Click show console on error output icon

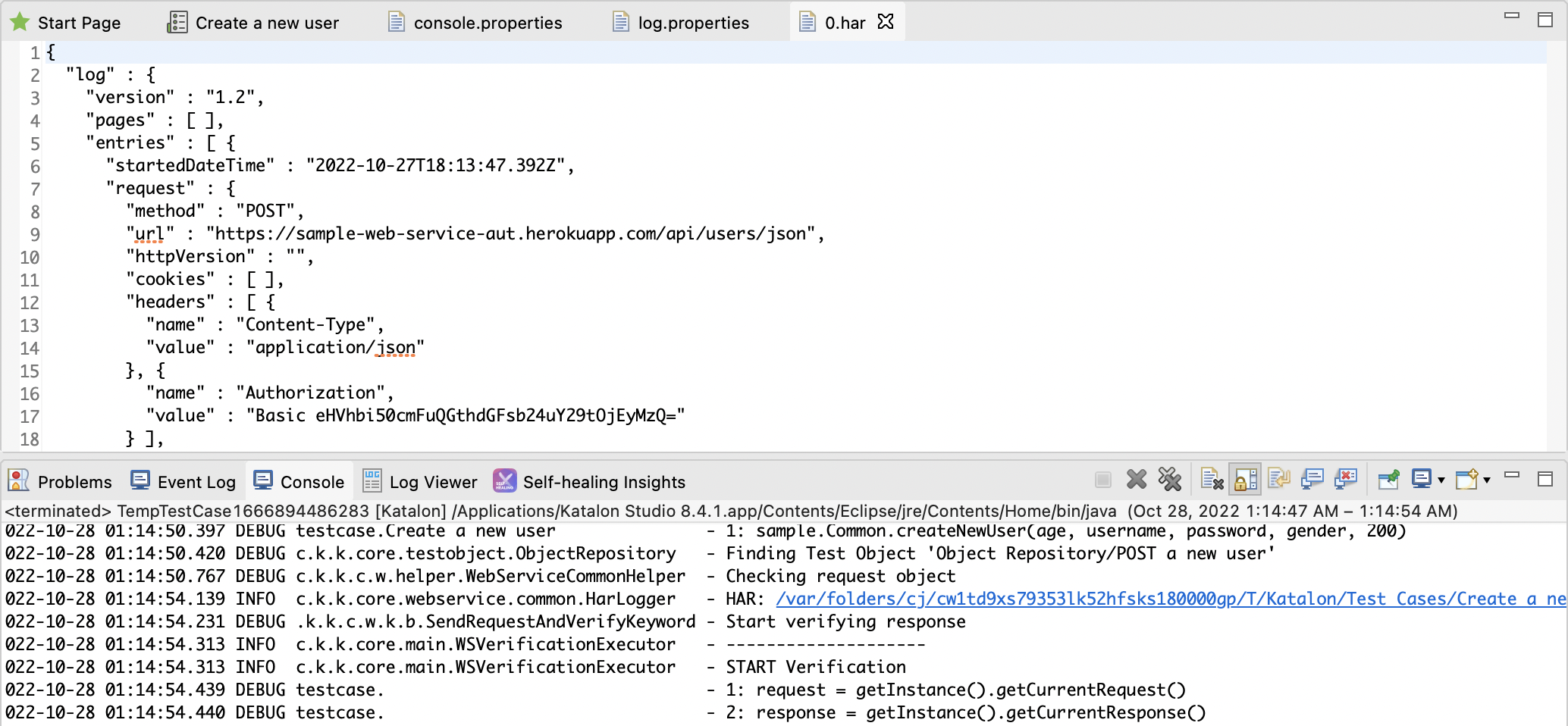click(1346, 480)
